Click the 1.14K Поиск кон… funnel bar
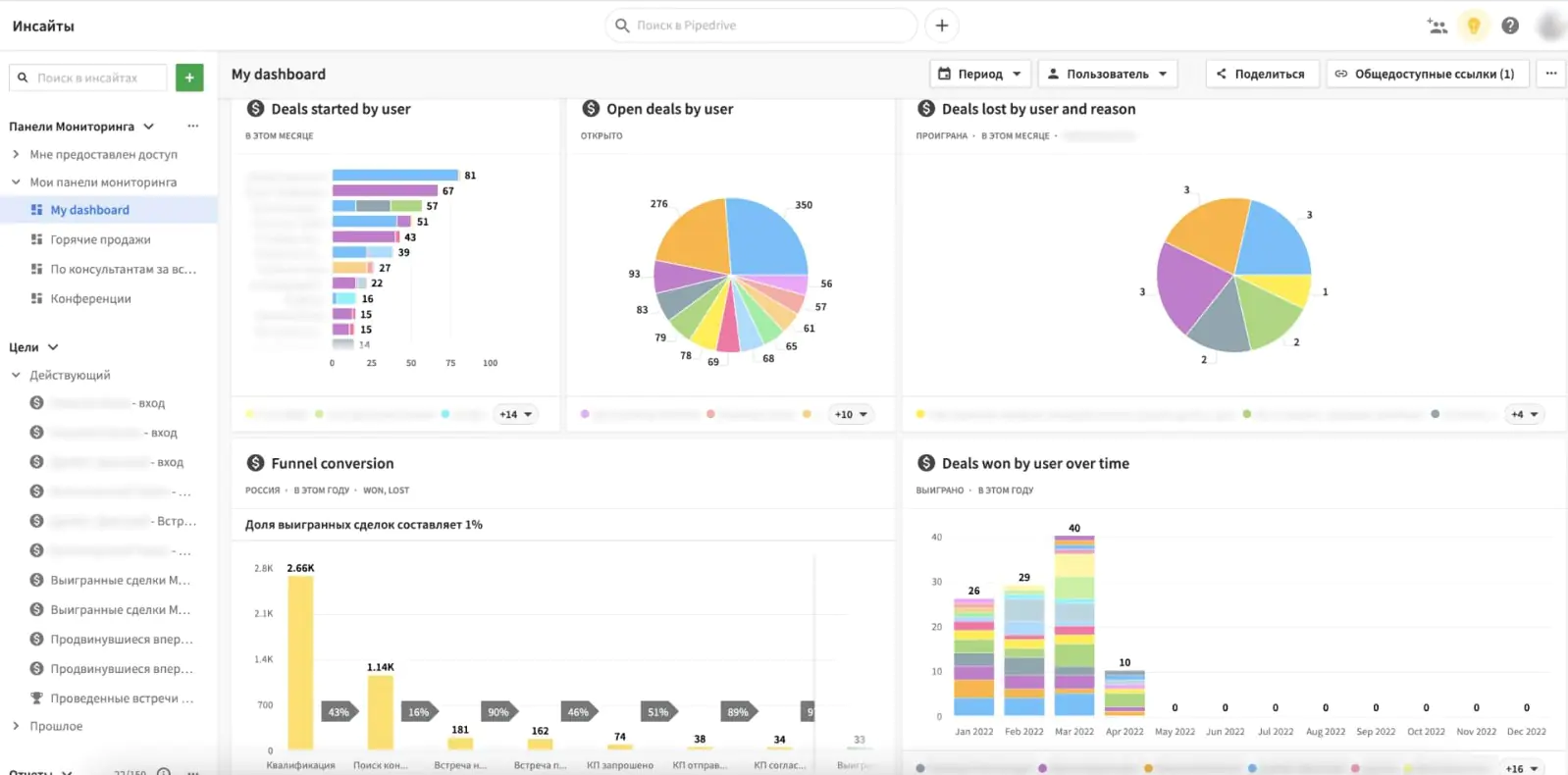1568x775 pixels. click(x=380, y=713)
